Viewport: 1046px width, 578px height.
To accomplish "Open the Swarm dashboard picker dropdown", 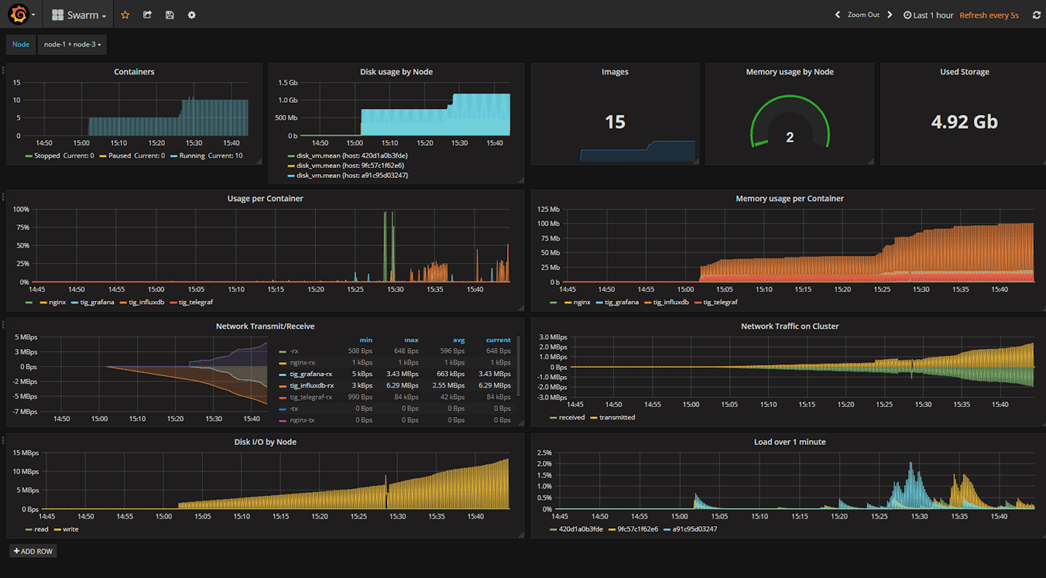I will 79,15.
